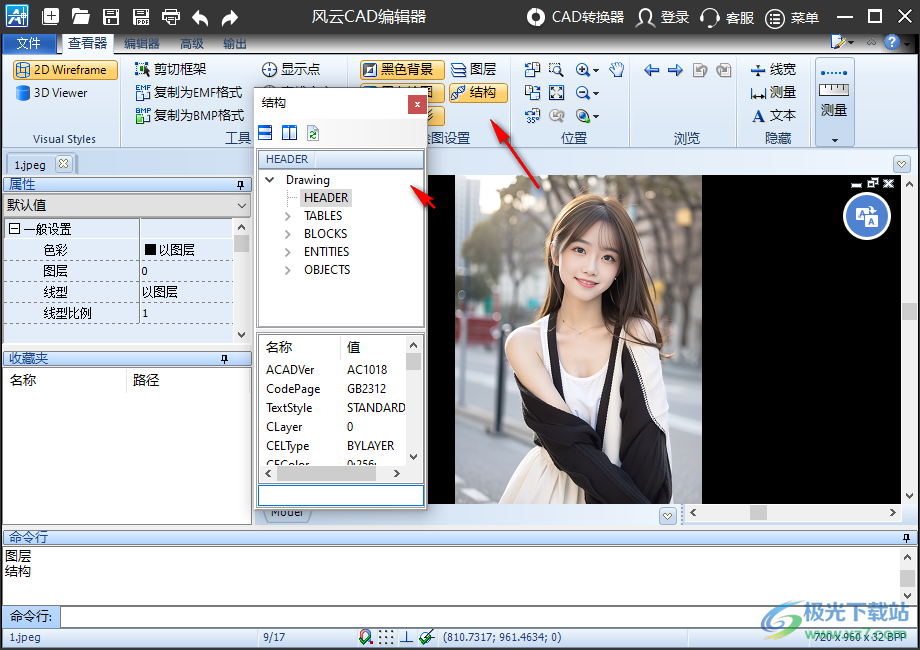The width and height of the screenshot is (920, 650).
Task: Contact 客服 customer service
Action: [728, 18]
